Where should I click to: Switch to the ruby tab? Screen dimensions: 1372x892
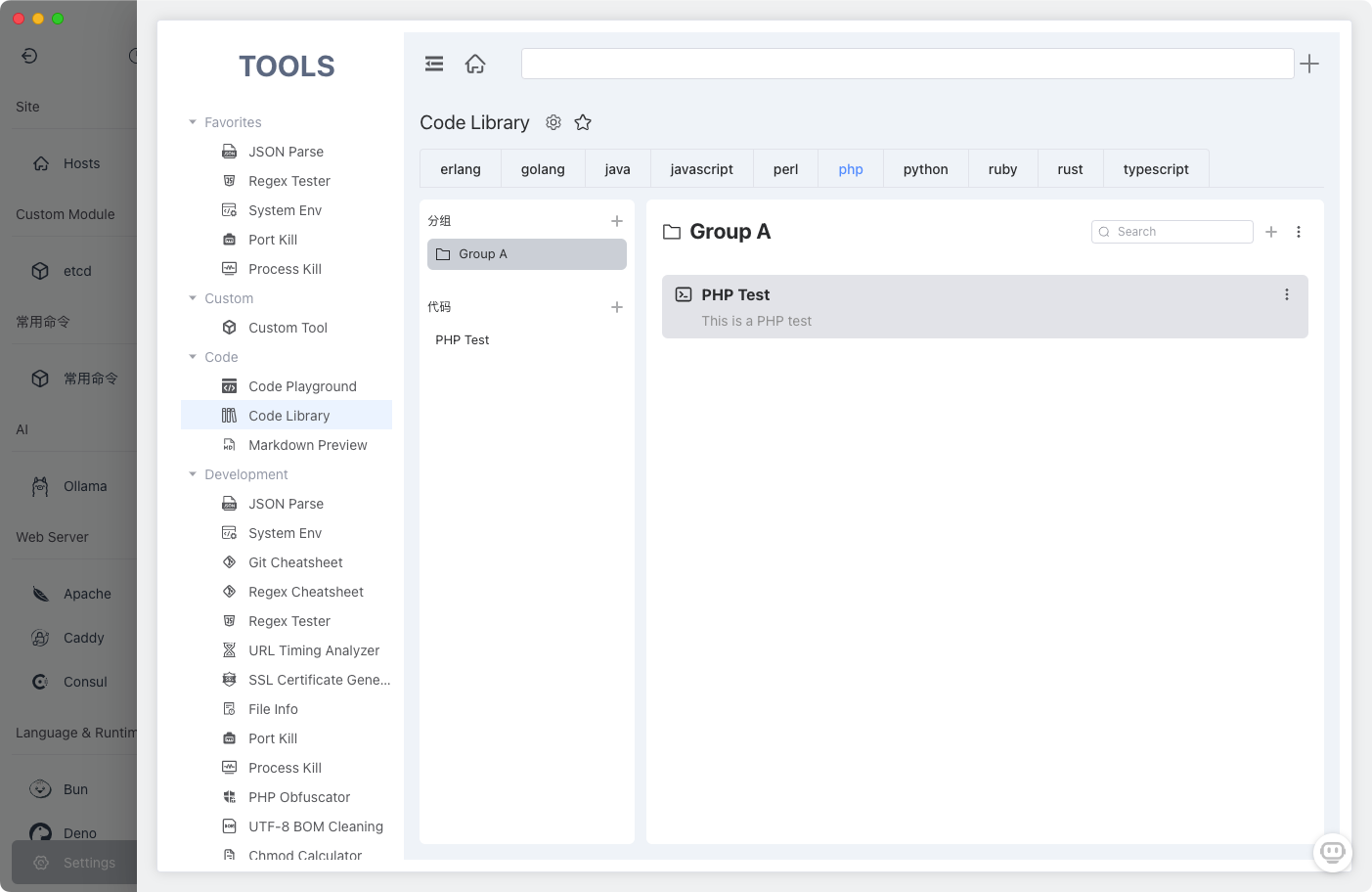1002,169
